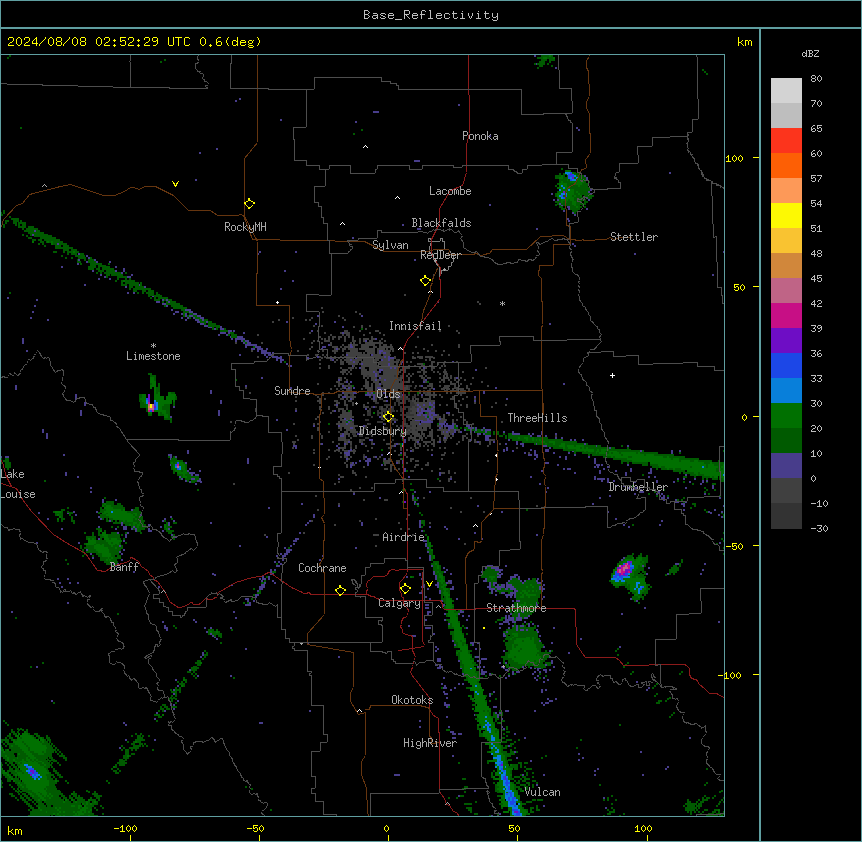This screenshot has height=842, width=862.
Task: Click the Base_Reflectivity title
Action: 431,15
